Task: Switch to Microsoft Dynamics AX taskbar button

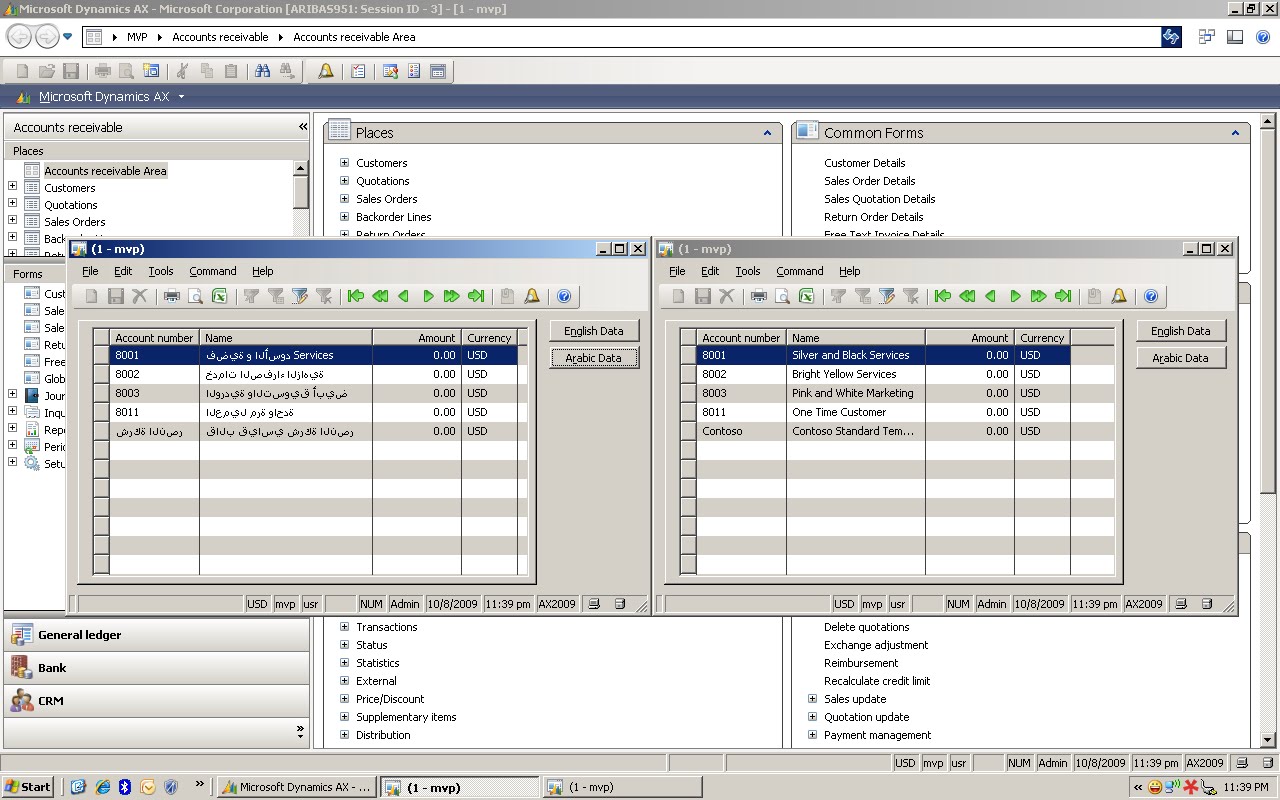Action: click(x=296, y=787)
